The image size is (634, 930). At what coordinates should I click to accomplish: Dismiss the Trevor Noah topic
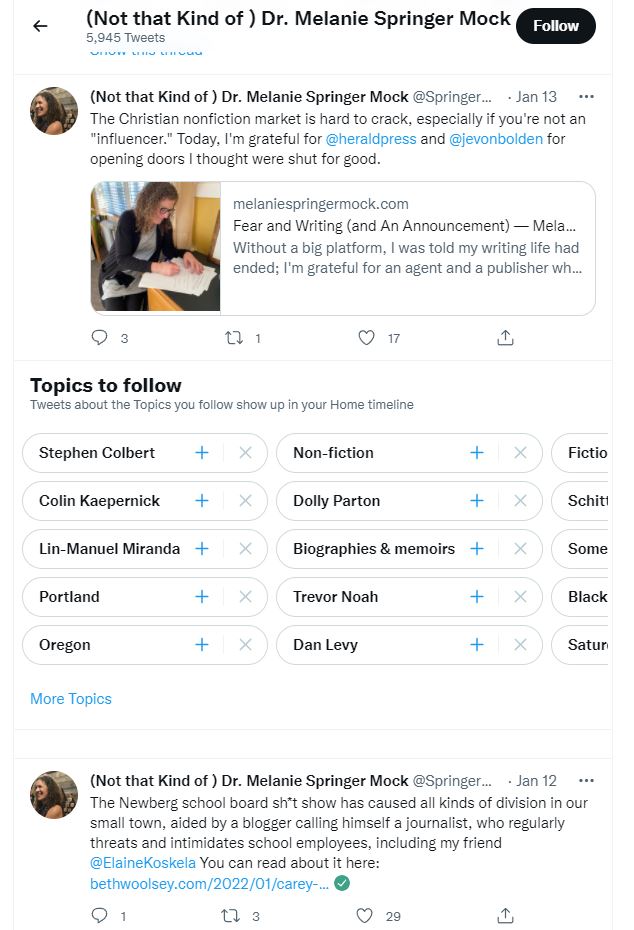[x=520, y=597]
